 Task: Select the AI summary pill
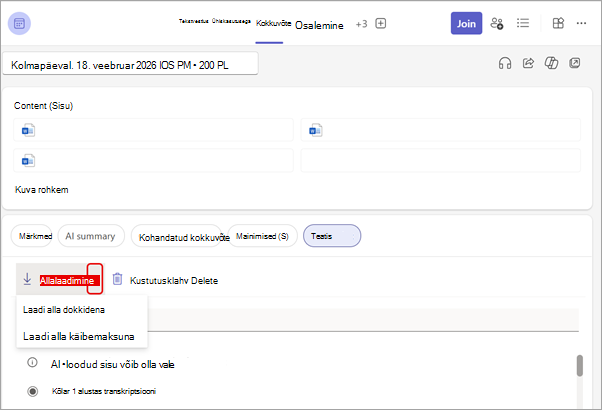[x=91, y=236]
